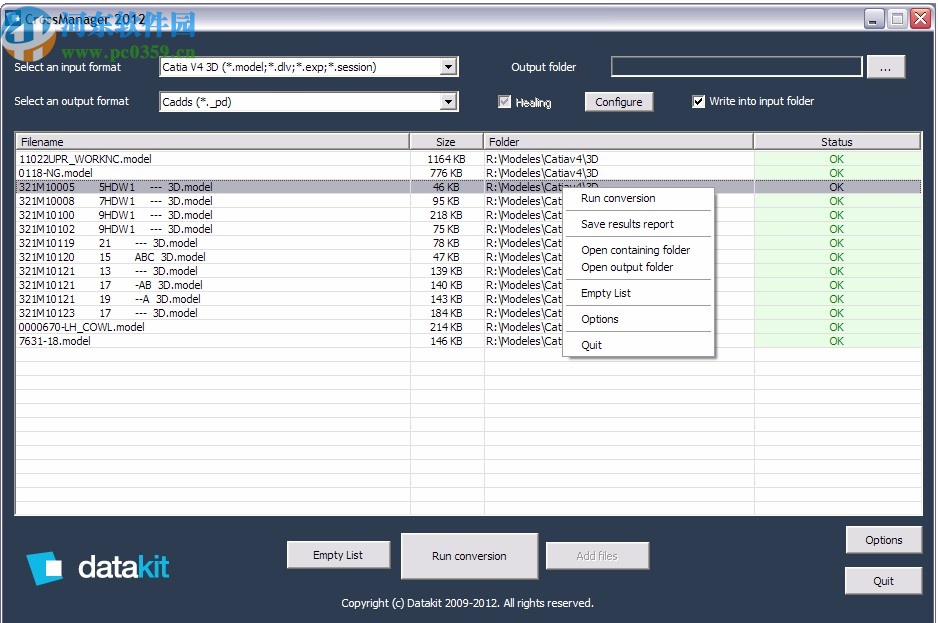Expand the Catia V4 3D format list arrow
The width and height of the screenshot is (938, 623).
coord(451,66)
